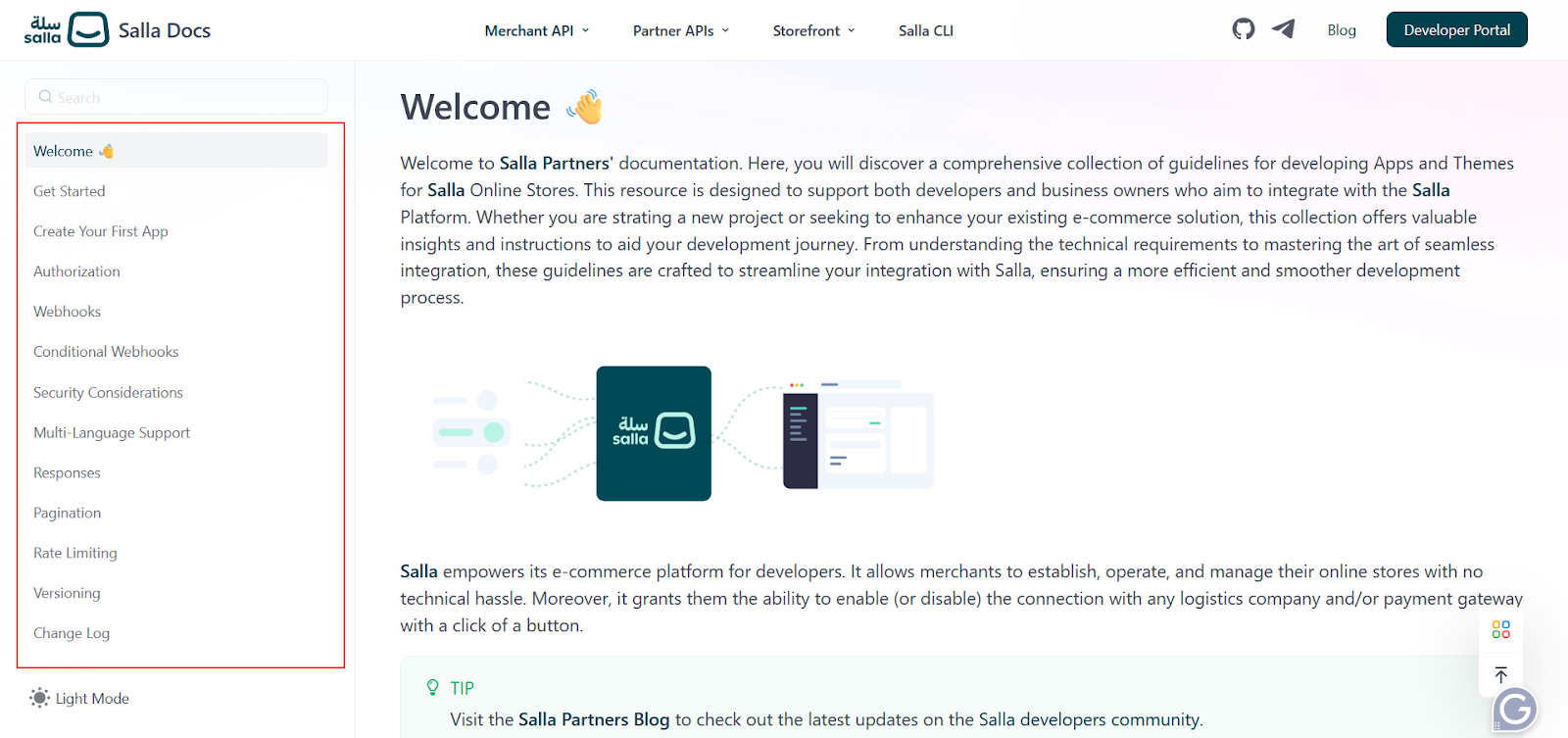Expand the Merchant API dropdown
1568x738 pixels.
pos(537,30)
